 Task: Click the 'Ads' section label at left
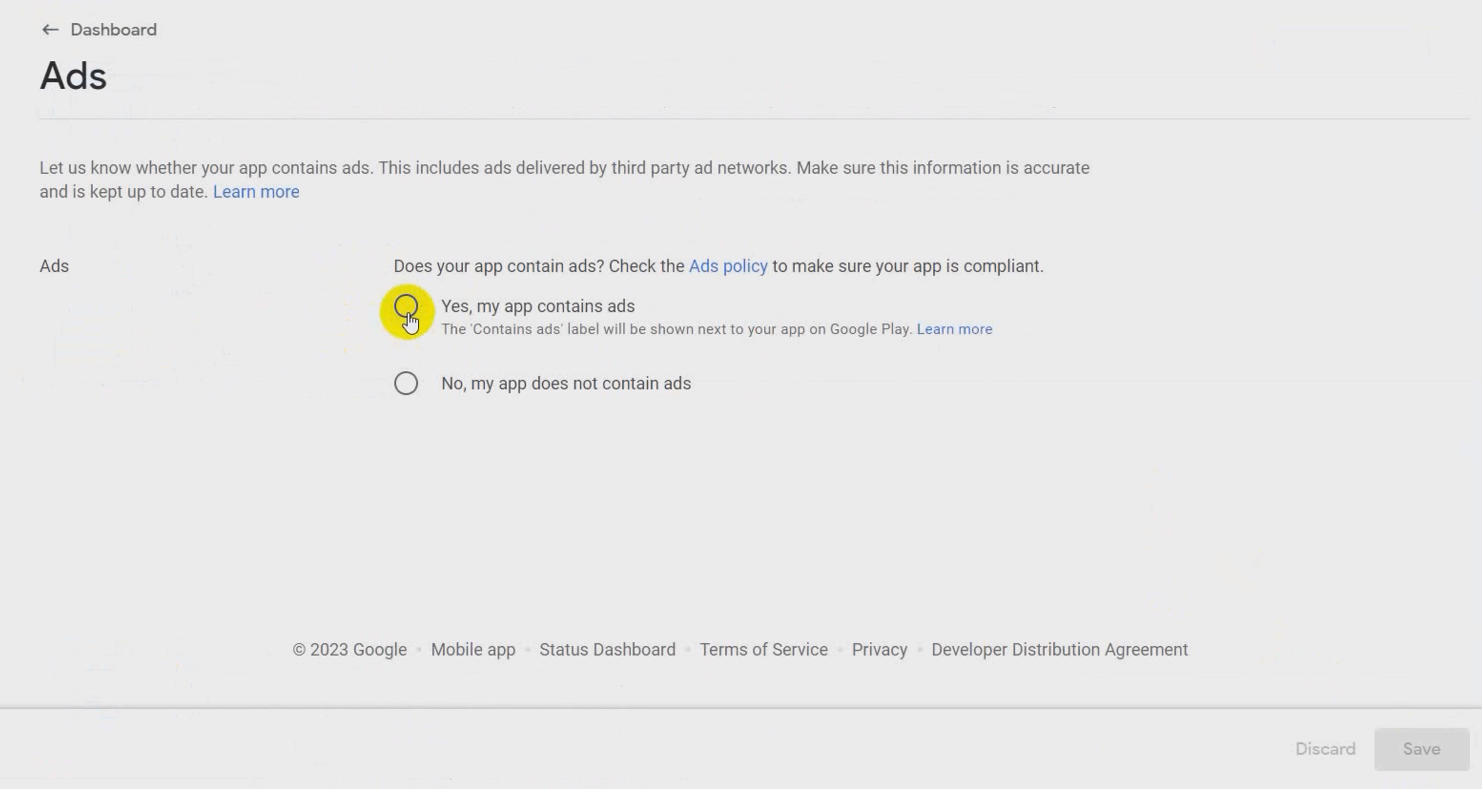[x=54, y=266]
